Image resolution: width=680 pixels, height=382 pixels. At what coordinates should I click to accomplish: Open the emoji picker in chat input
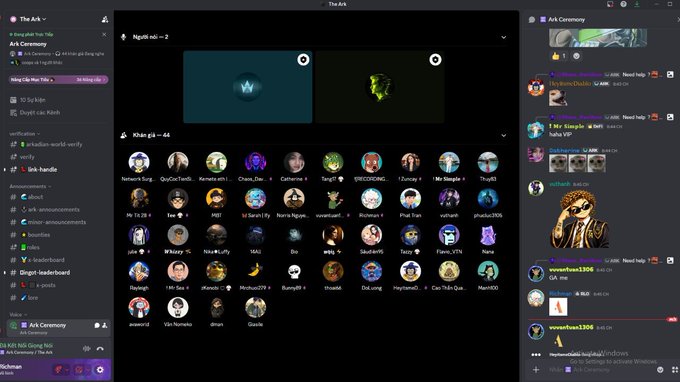[x=660, y=370]
